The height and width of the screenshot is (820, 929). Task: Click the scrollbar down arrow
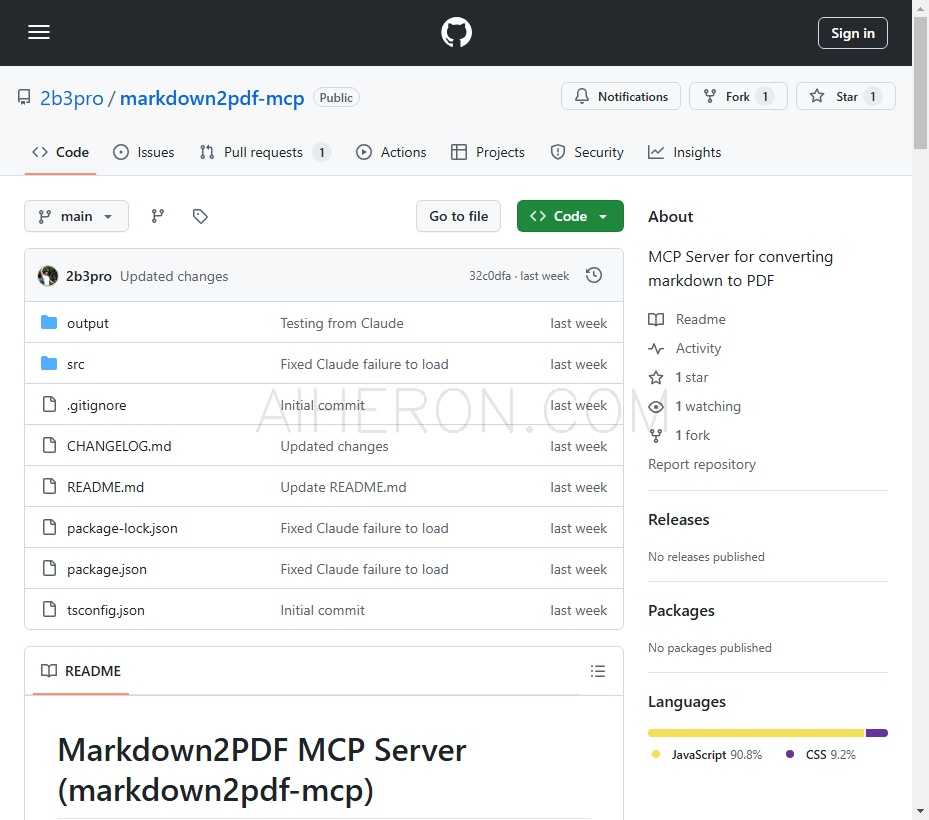point(920,811)
